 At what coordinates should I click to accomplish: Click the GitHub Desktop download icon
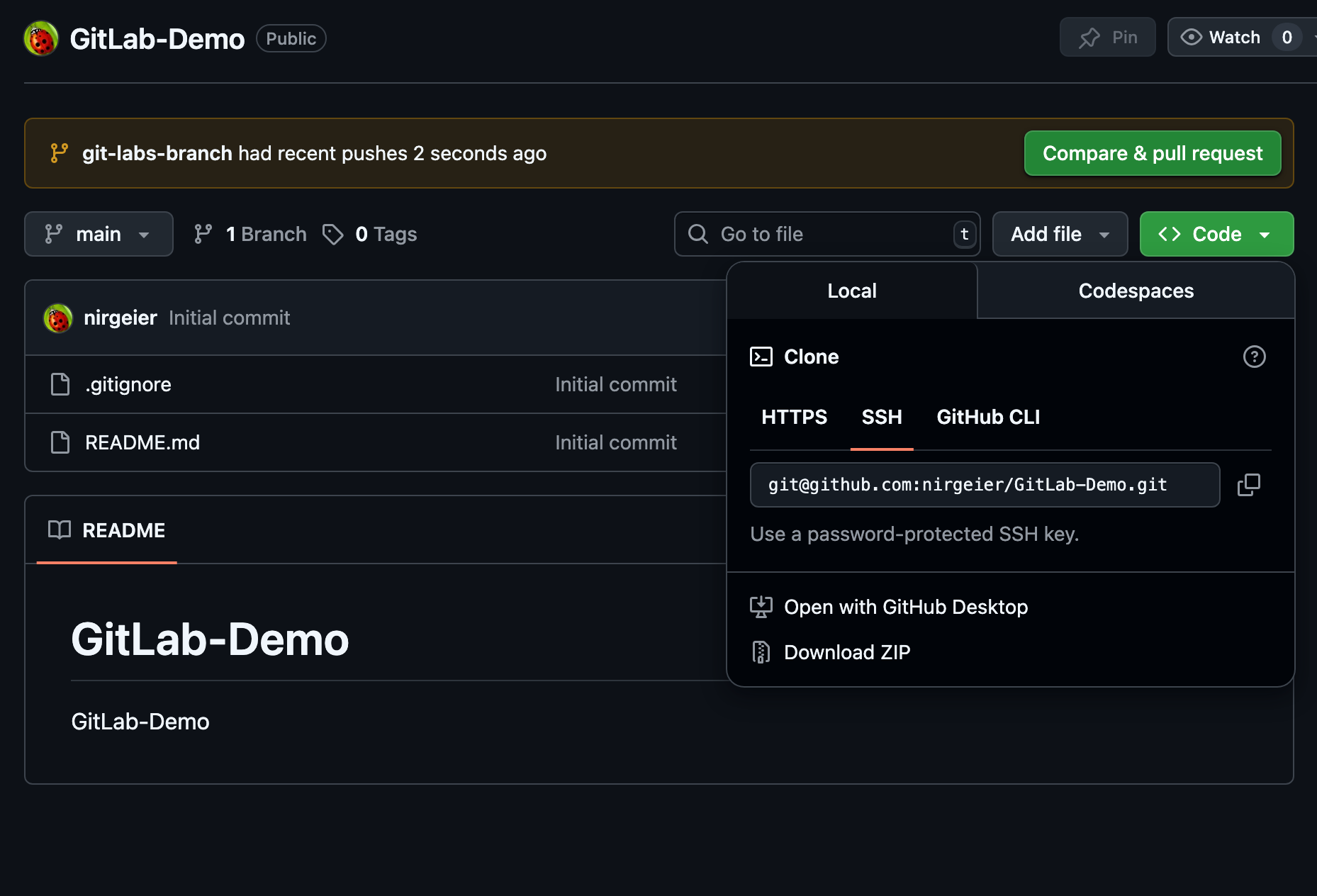761,607
